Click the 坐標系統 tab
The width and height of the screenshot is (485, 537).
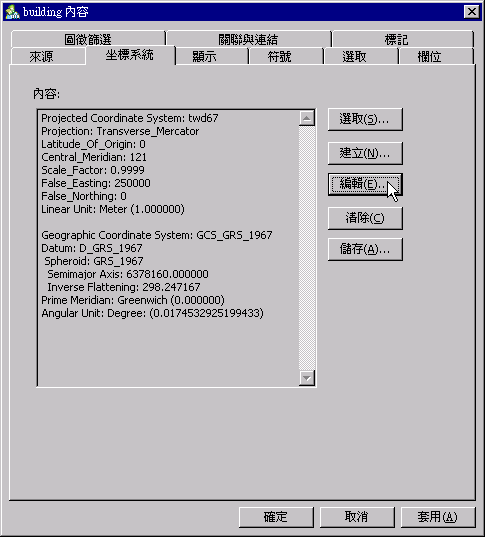tap(130, 55)
